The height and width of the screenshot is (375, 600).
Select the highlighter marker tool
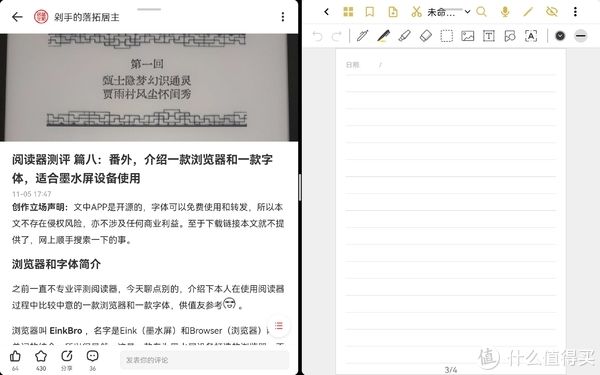(404, 36)
